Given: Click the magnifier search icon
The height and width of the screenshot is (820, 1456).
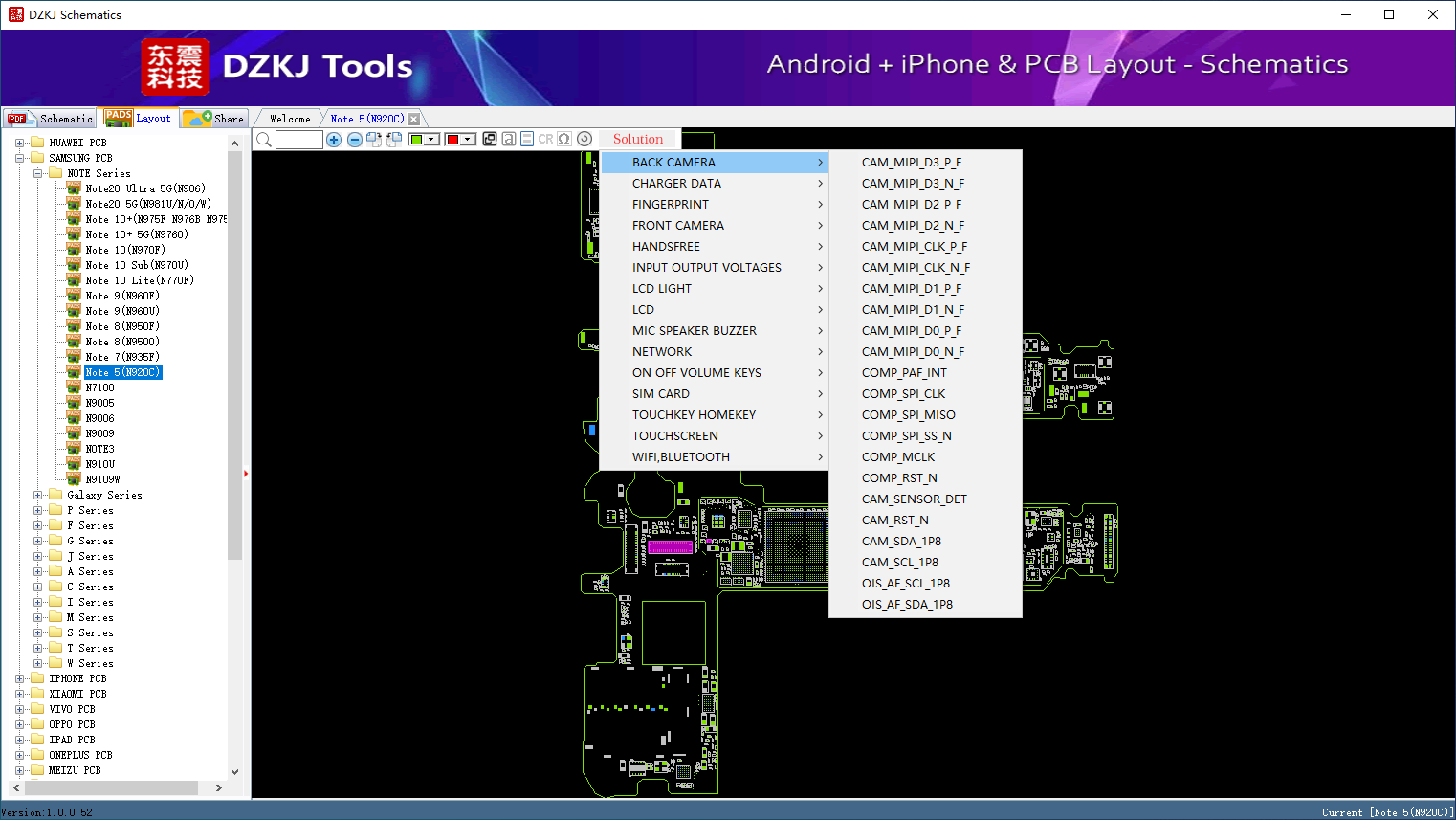Looking at the screenshot, I should coord(264,140).
